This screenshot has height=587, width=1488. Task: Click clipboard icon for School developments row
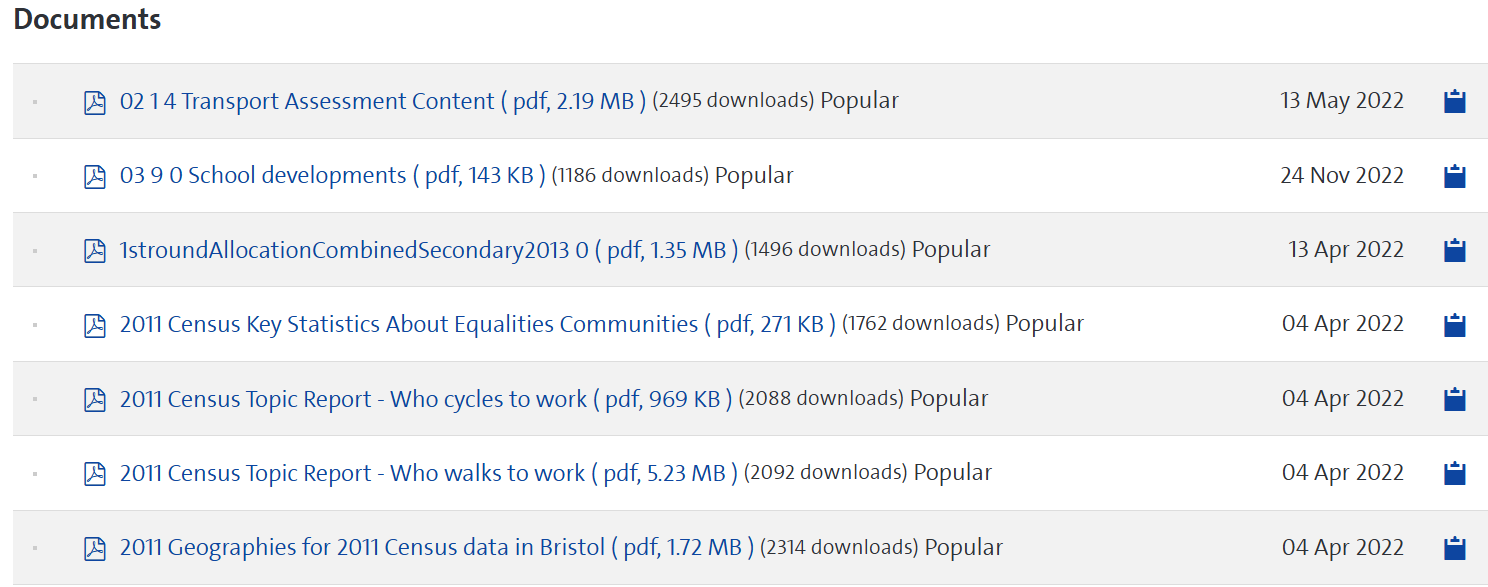click(x=1455, y=176)
